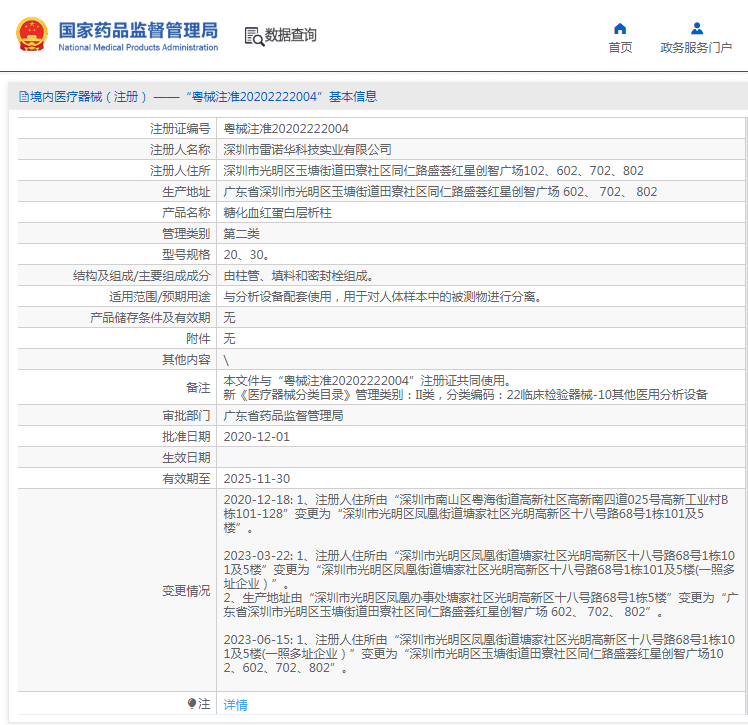
Task: Click the 政务服务门户 label
Action: pos(696,48)
